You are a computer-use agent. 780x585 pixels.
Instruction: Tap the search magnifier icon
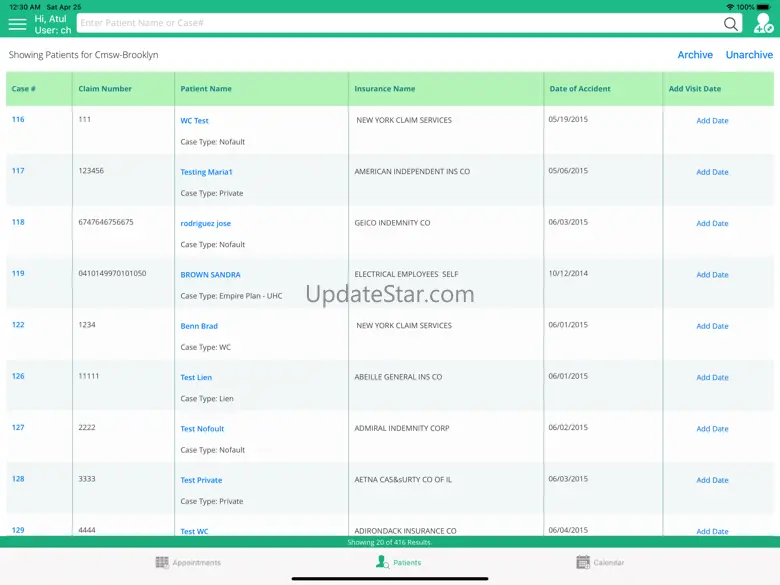731,24
